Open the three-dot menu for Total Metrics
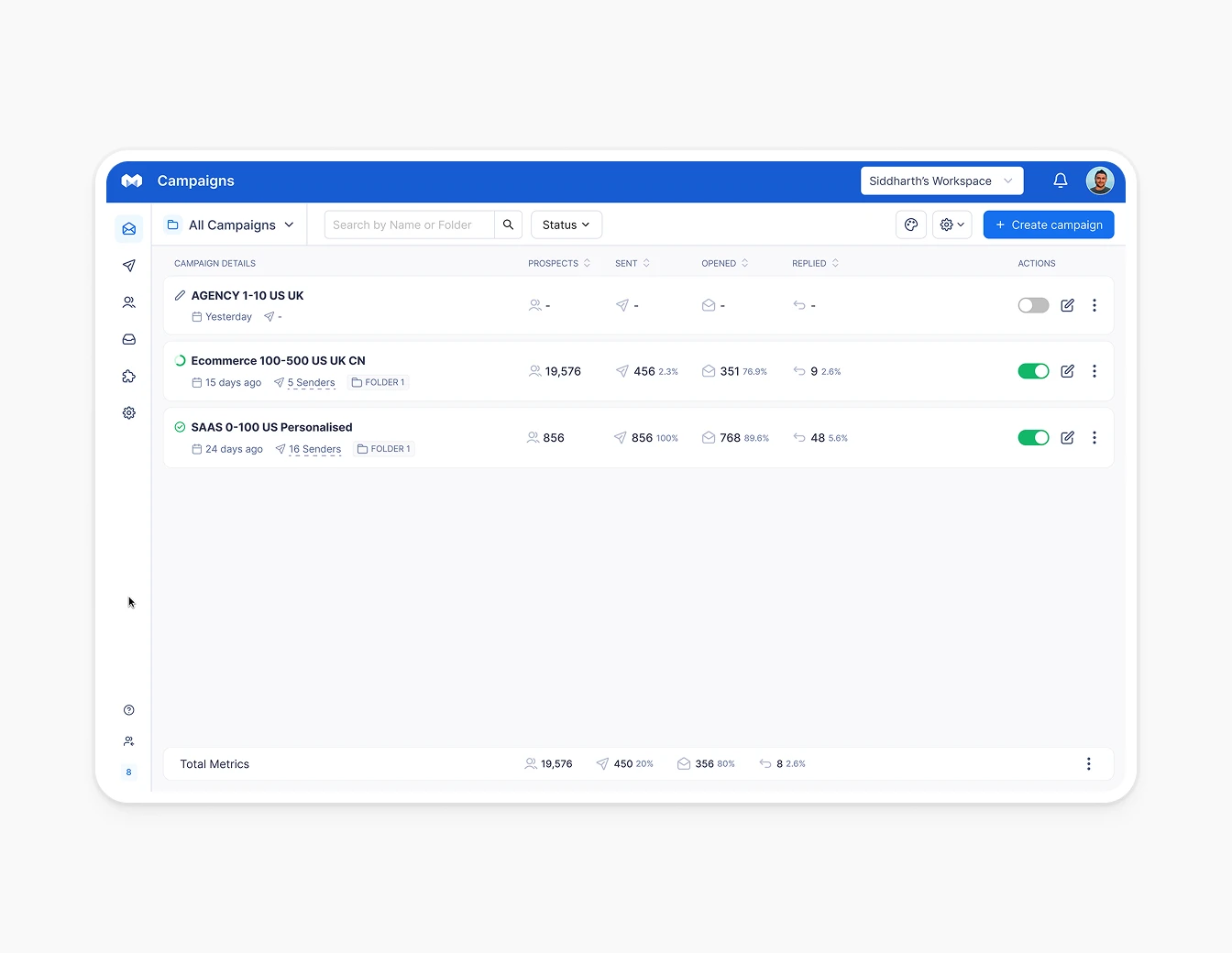The width and height of the screenshot is (1232, 953). coord(1088,763)
